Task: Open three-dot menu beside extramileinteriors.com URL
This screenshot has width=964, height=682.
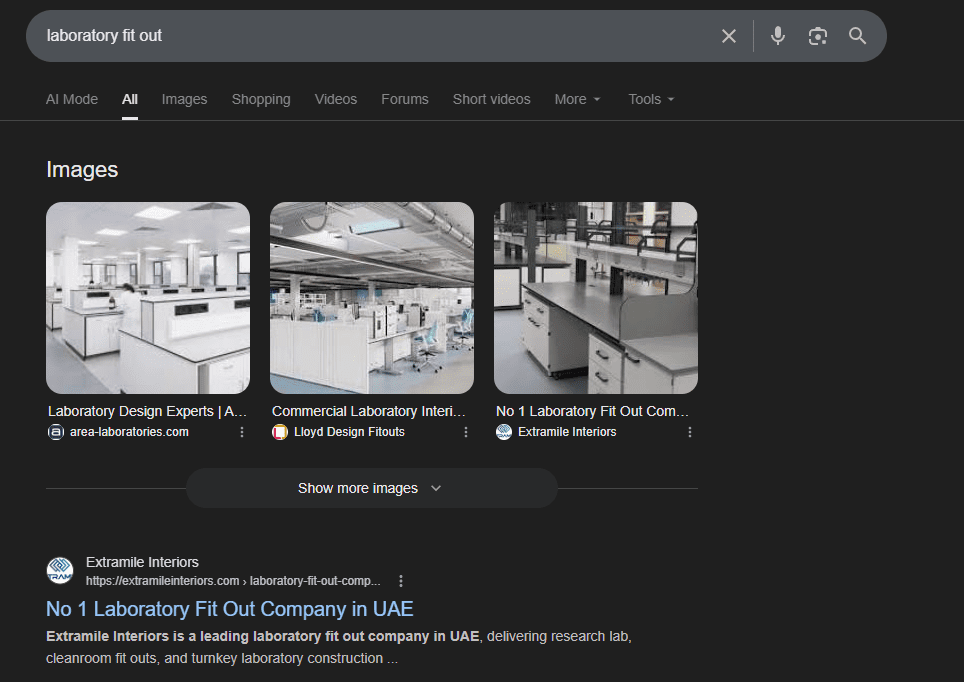Action: click(401, 581)
